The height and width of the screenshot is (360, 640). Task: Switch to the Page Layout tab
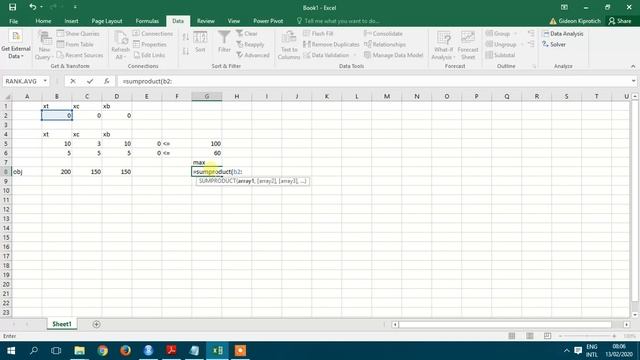(x=107, y=21)
